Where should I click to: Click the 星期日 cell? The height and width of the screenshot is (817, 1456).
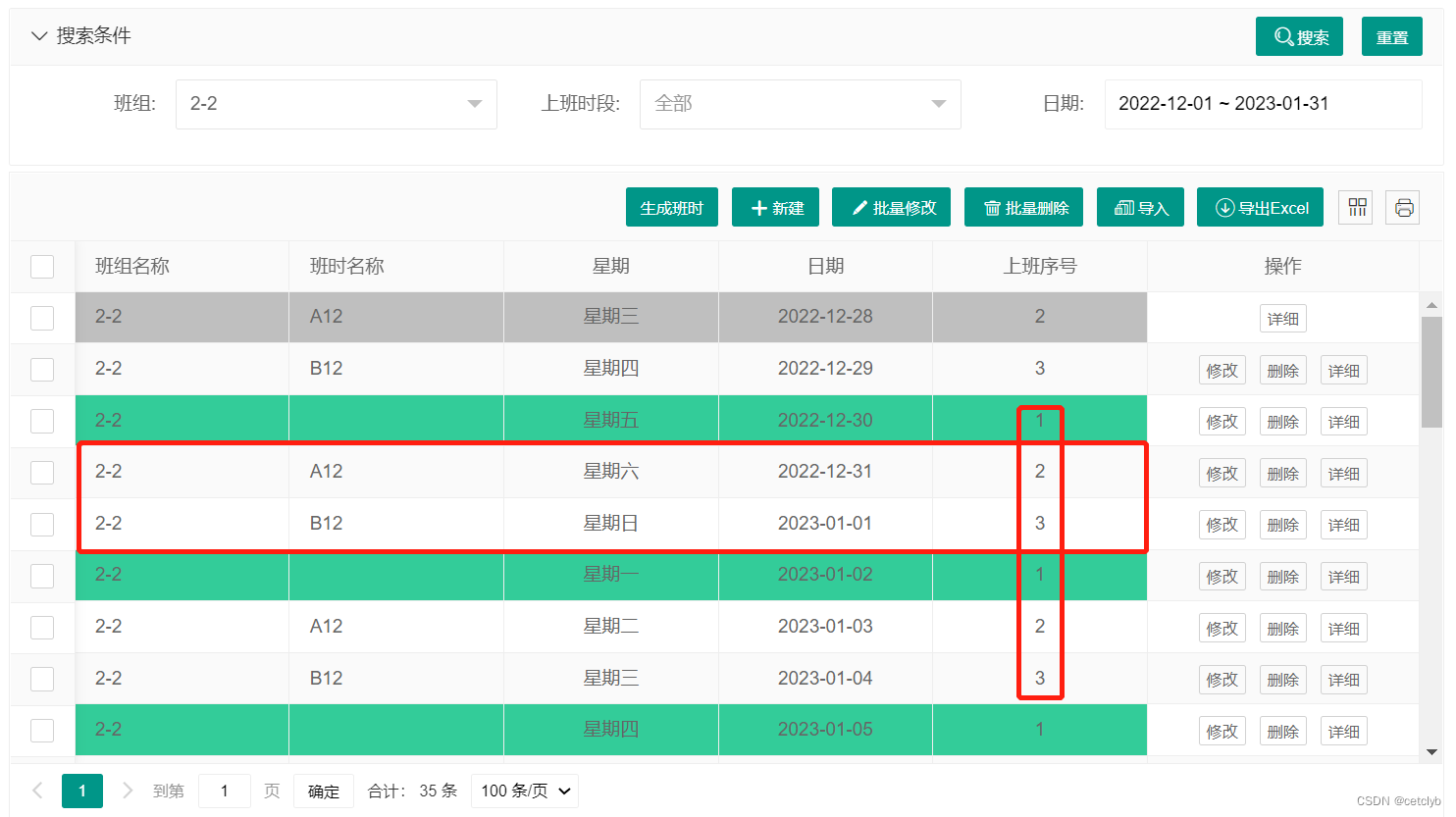[x=611, y=524]
